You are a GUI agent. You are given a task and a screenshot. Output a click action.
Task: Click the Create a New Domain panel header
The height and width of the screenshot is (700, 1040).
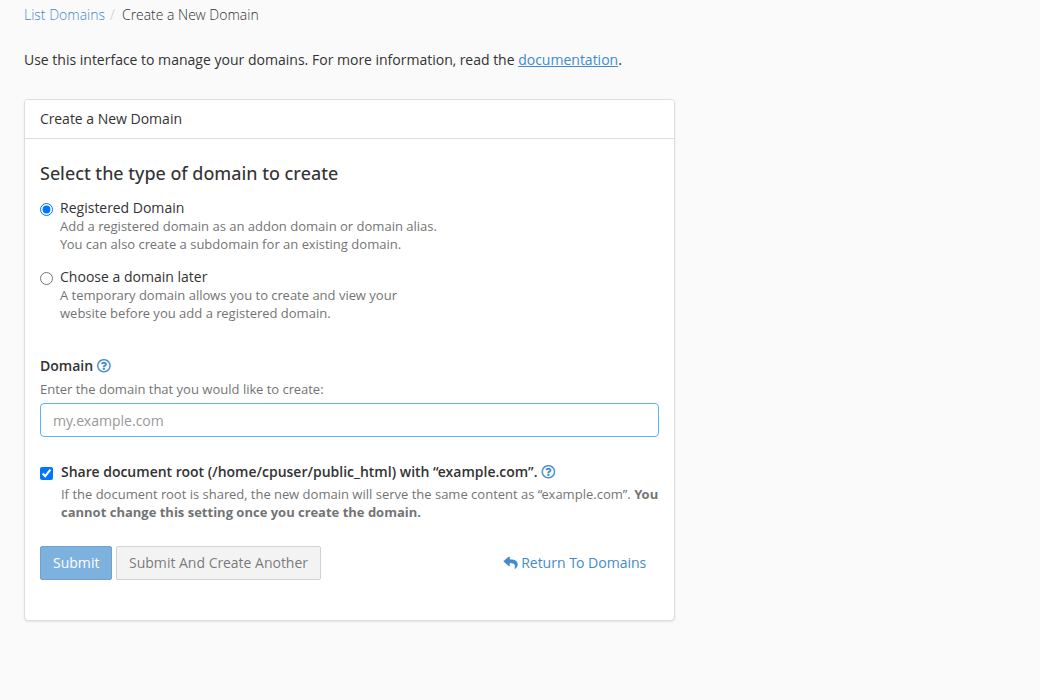[x=349, y=119]
